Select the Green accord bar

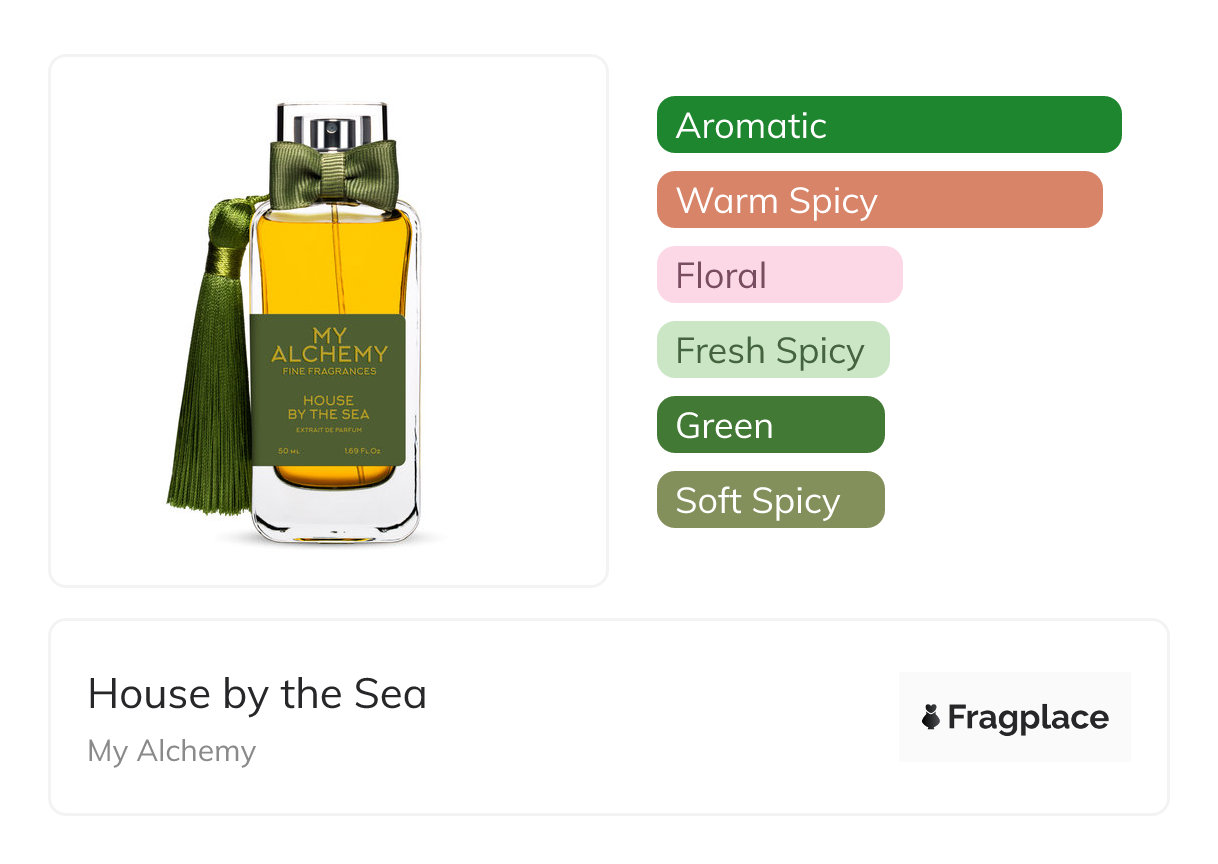(770, 425)
